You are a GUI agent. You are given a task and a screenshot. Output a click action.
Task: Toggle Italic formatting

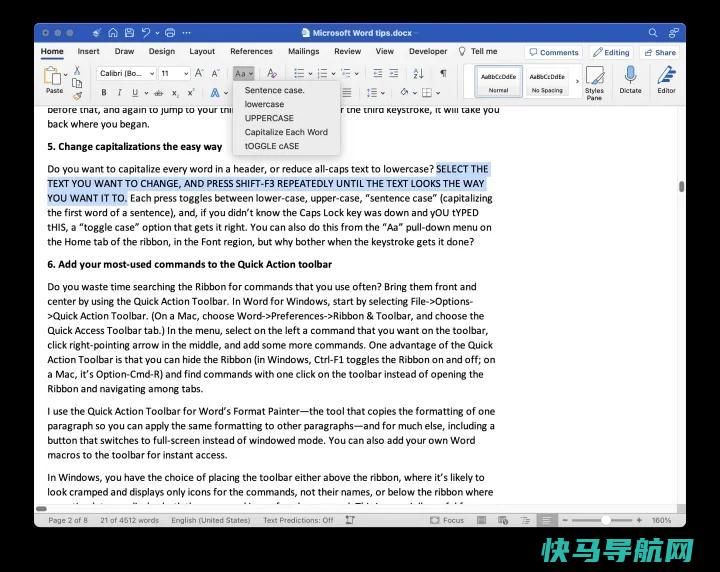click(119, 93)
